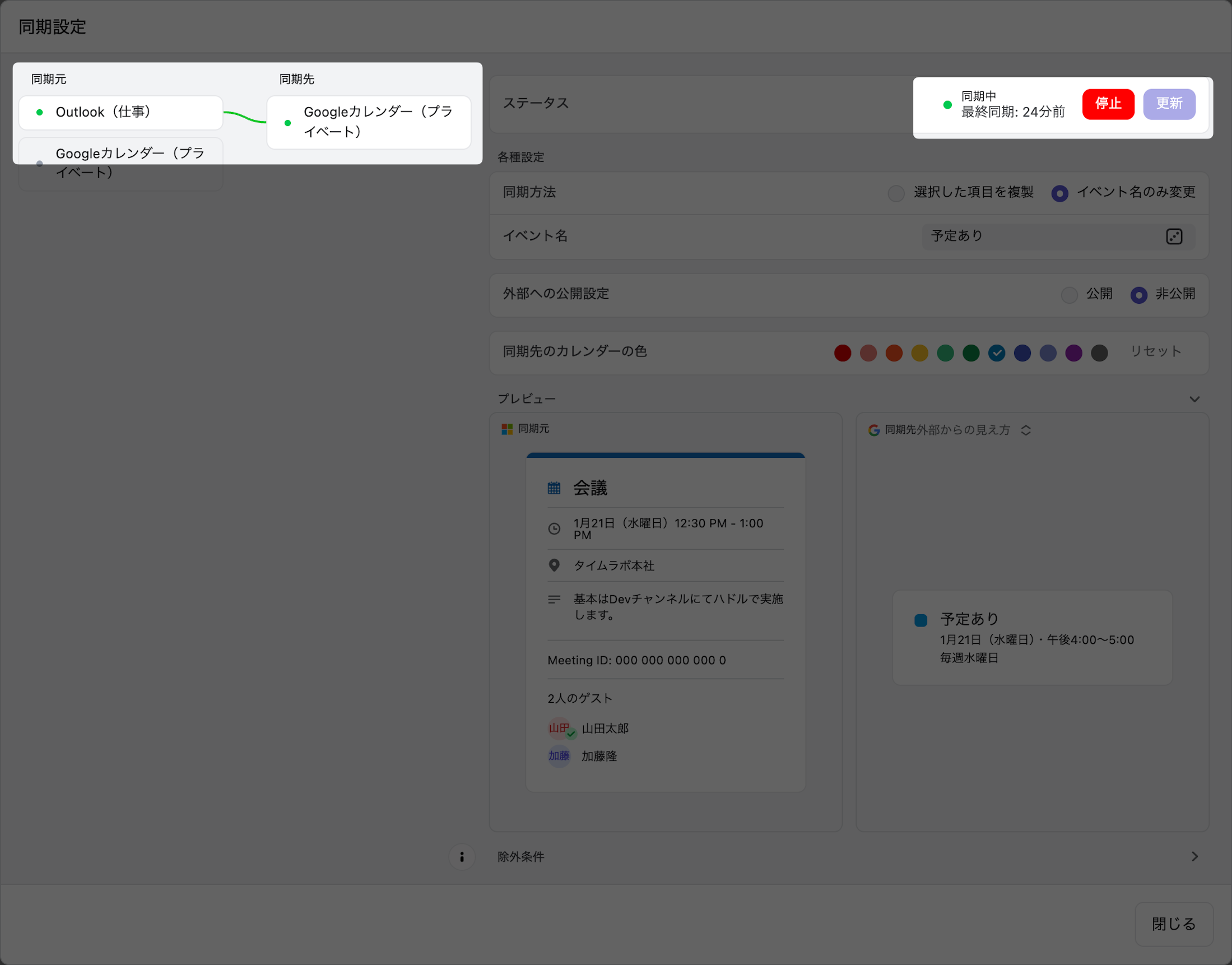This screenshot has width=1232, height=965.
Task: Pick the medium green calendar color
Action: click(945, 353)
